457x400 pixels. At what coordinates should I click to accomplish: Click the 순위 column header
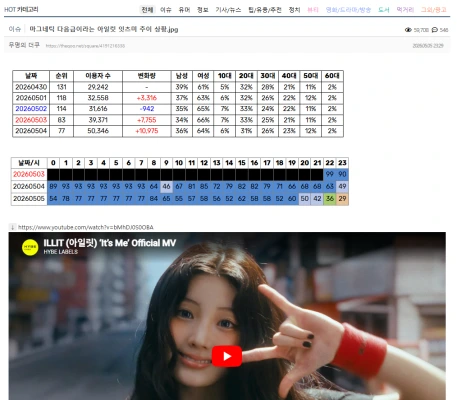62,76
